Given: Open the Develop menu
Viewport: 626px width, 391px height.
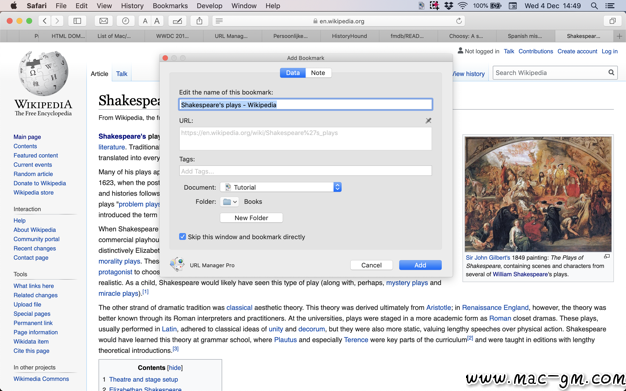Looking at the screenshot, I should (x=209, y=6).
